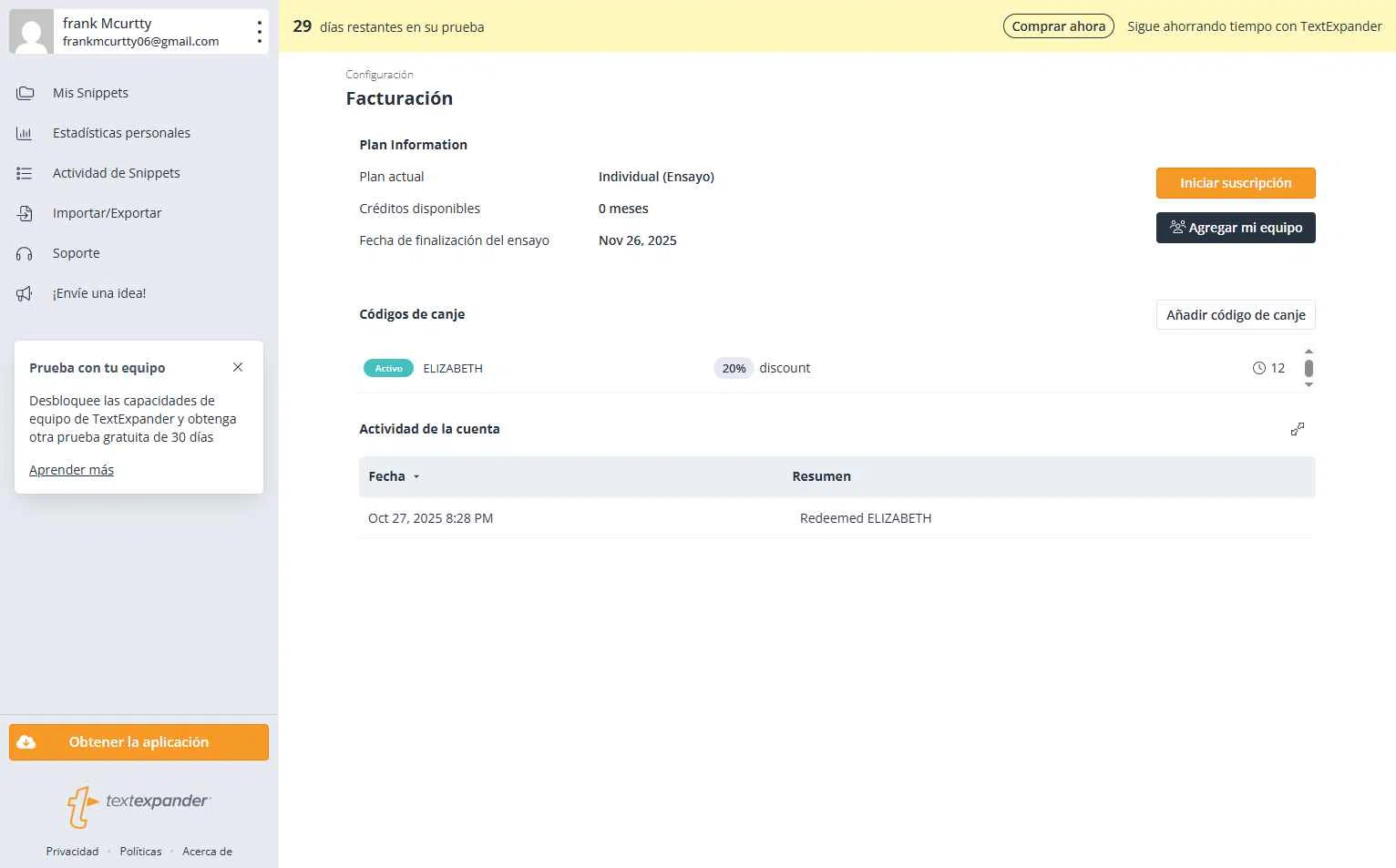This screenshot has height=868, width=1396.
Task: Click the Nov 26, 2025 trial end date
Action: coord(637,240)
